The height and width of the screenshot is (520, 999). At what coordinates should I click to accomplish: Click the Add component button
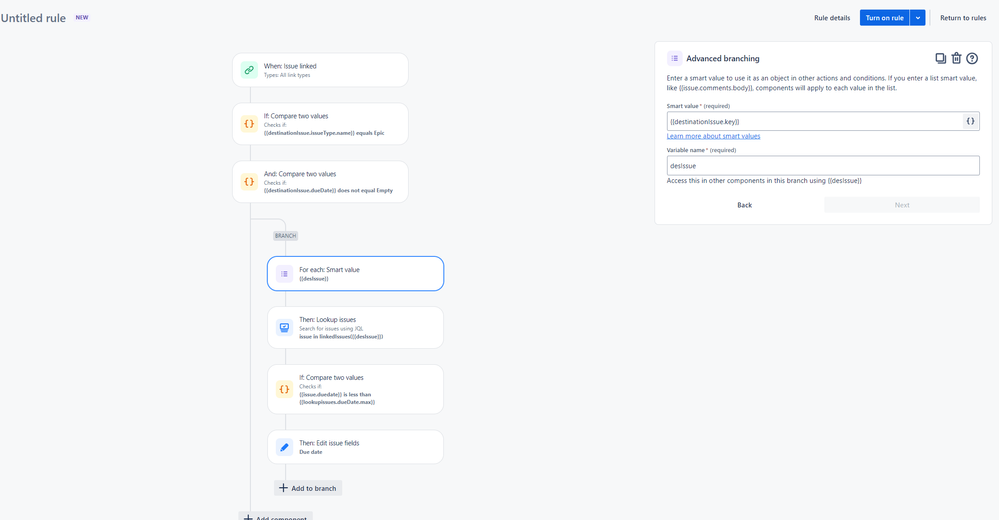tap(275, 517)
